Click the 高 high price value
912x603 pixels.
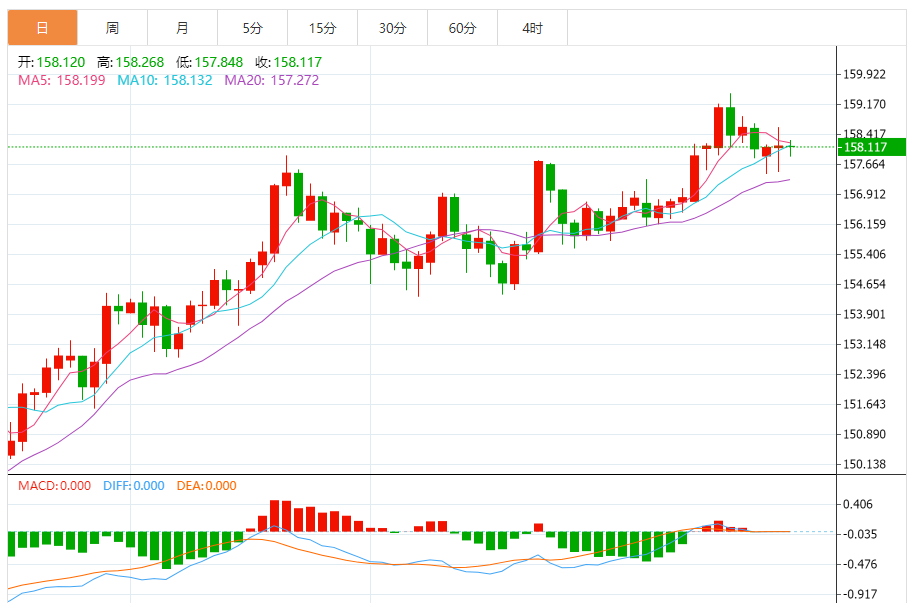[x=139, y=62]
